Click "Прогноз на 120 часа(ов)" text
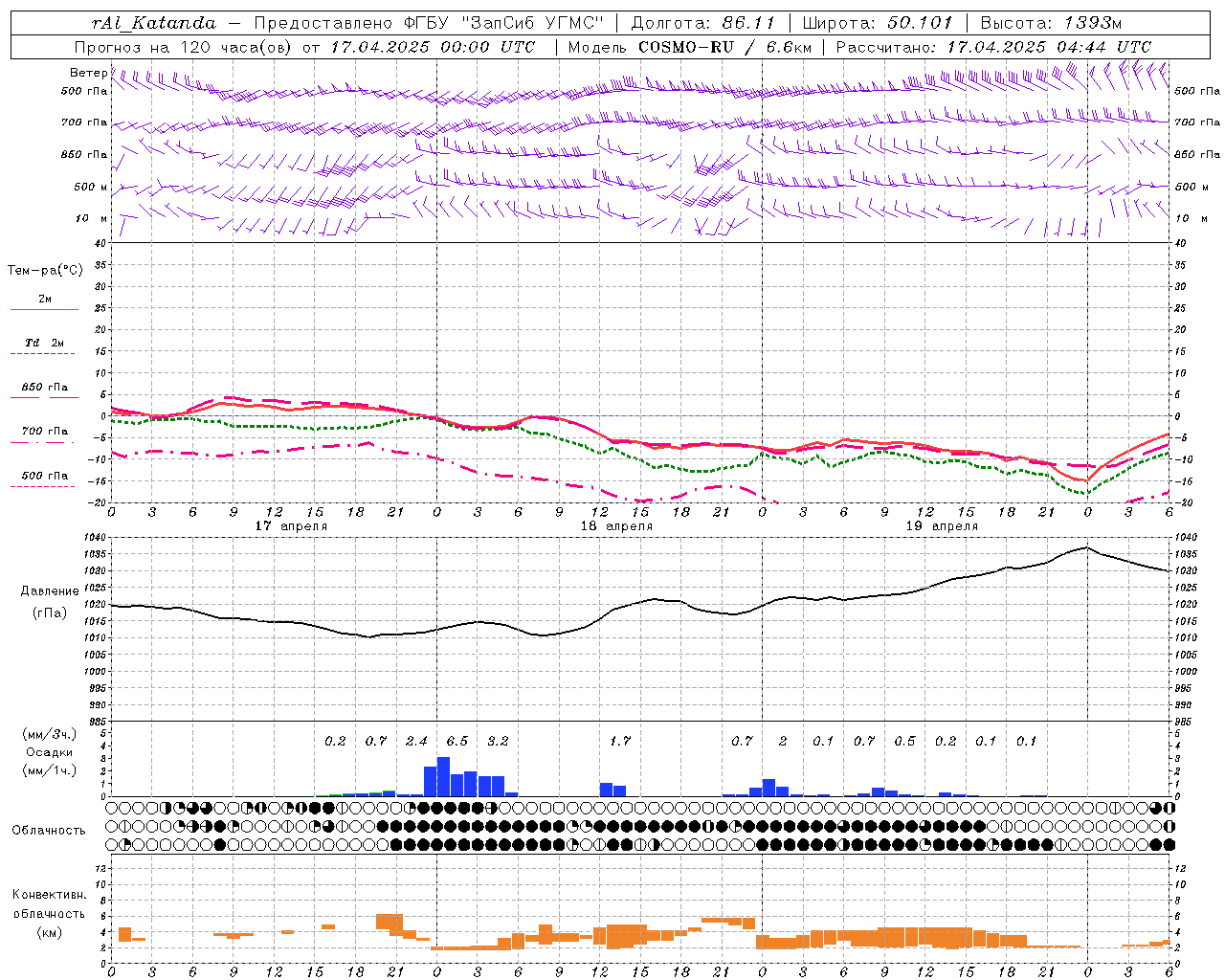1225x980 pixels. click(x=184, y=47)
